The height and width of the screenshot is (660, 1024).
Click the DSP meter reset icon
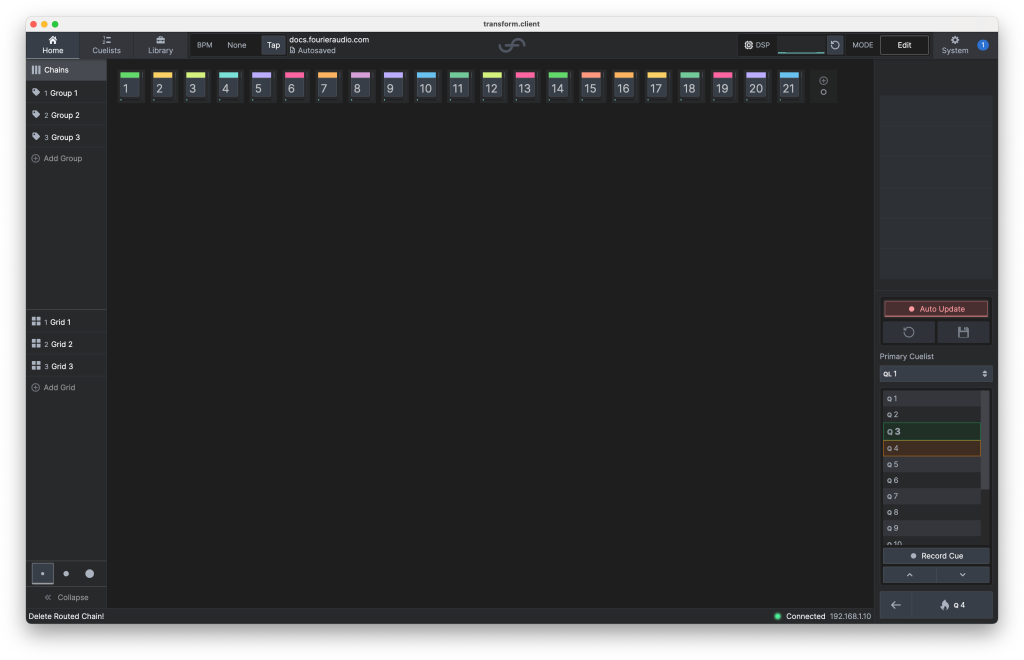(x=835, y=45)
